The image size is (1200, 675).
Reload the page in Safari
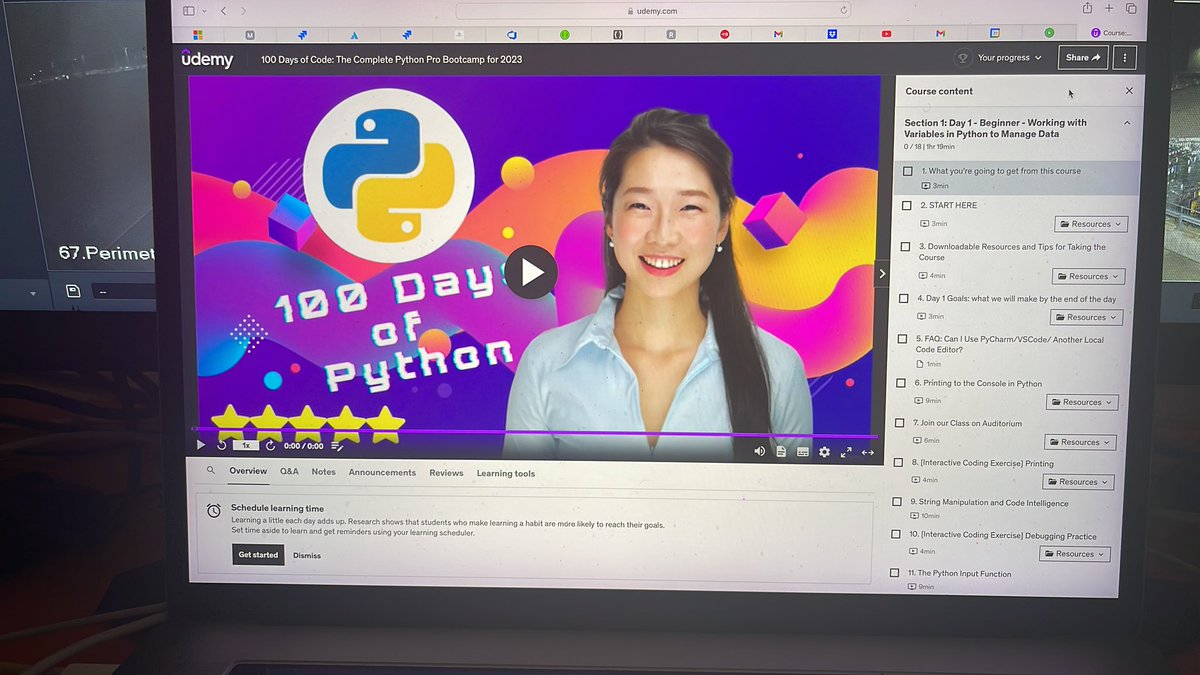[x=844, y=10]
